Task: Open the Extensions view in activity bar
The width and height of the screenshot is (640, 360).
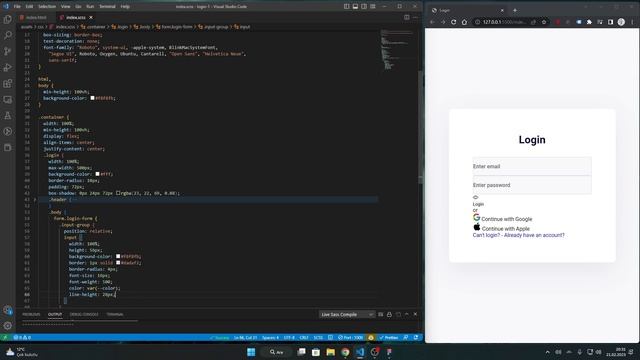Action: [x=7, y=84]
